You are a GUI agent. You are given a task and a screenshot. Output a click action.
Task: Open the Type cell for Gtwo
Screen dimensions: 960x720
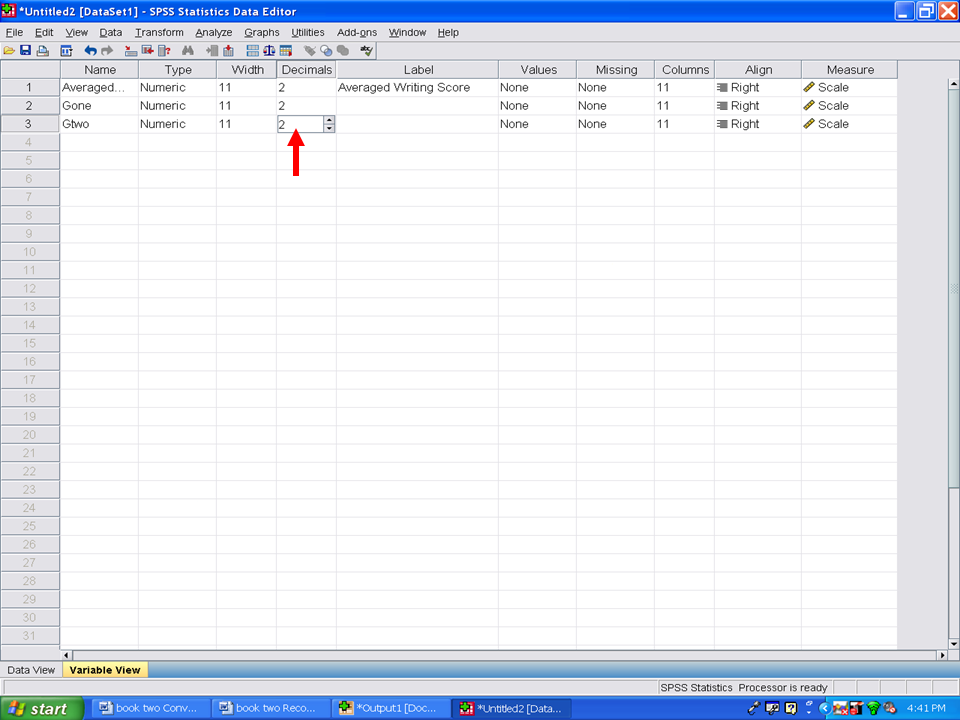177,124
